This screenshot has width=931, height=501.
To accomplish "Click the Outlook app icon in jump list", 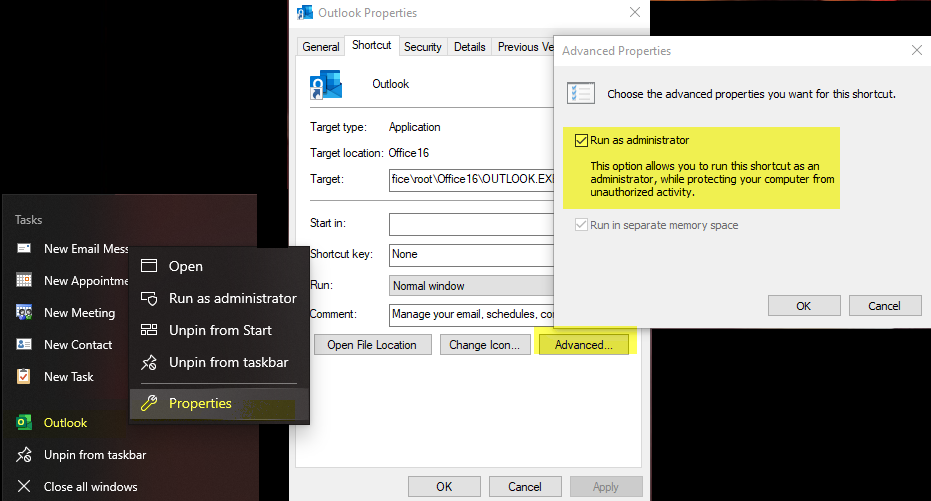I will pyautogui.click(x=24, y=422).
